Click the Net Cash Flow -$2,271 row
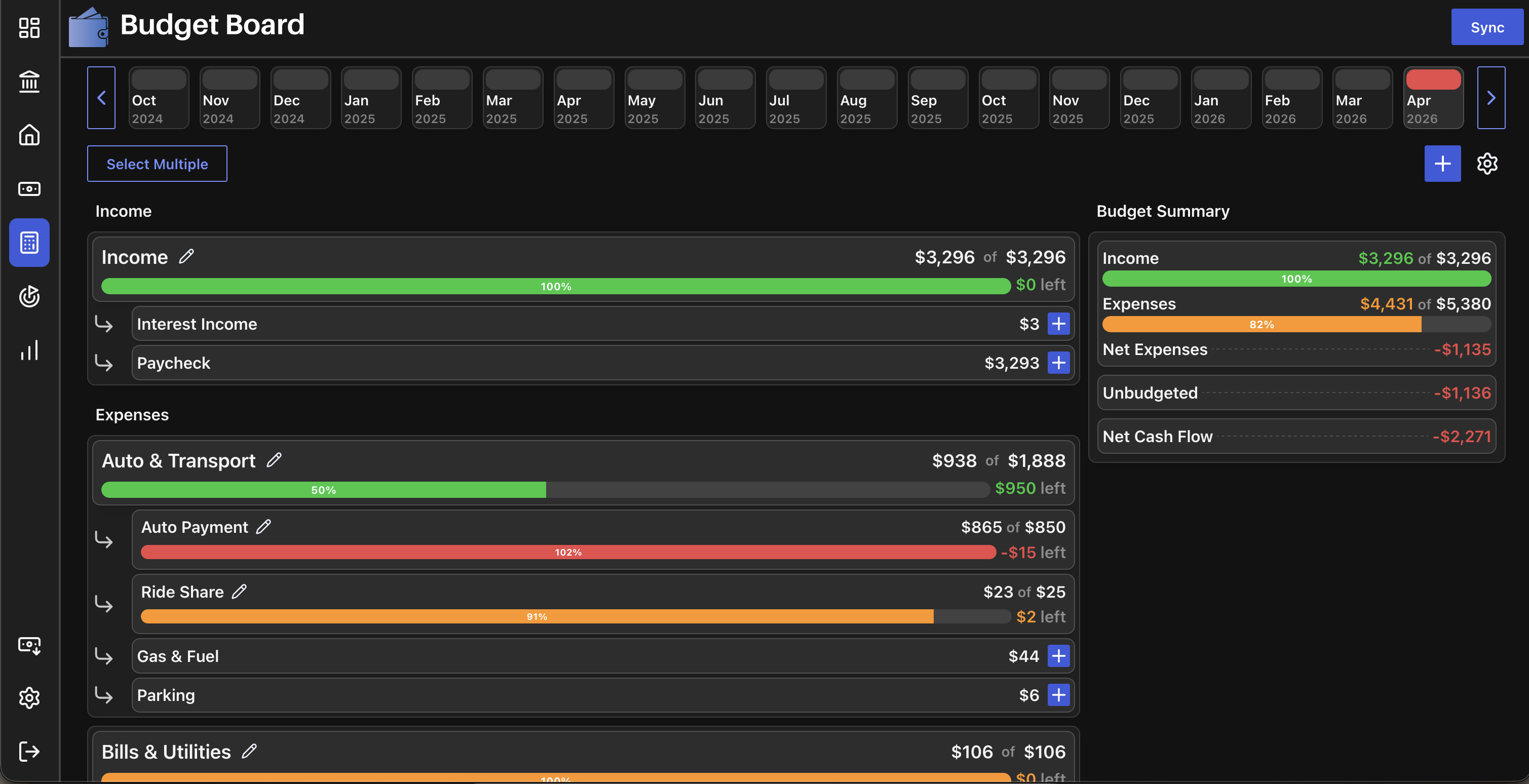The width and height of the screenshot is (1529, 784). pos(1296,436)
